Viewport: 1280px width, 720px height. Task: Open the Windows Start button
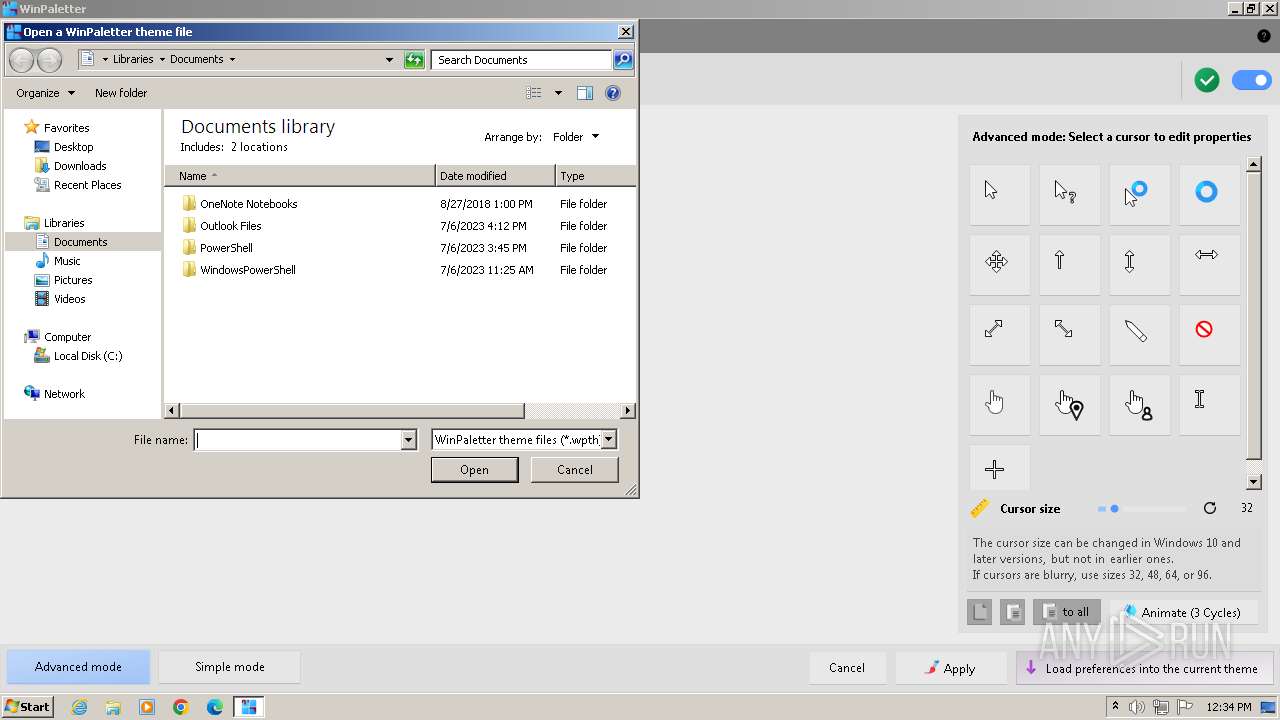click(x=27, y=707)
